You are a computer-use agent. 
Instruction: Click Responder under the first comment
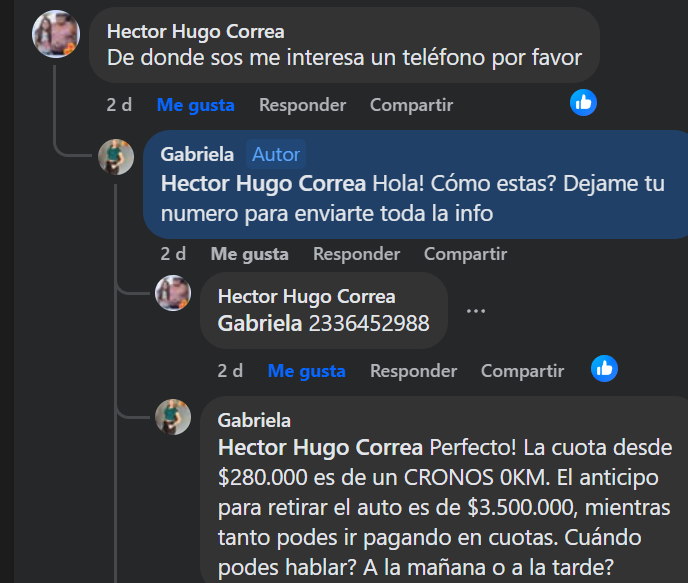click(x=302, y=105)
